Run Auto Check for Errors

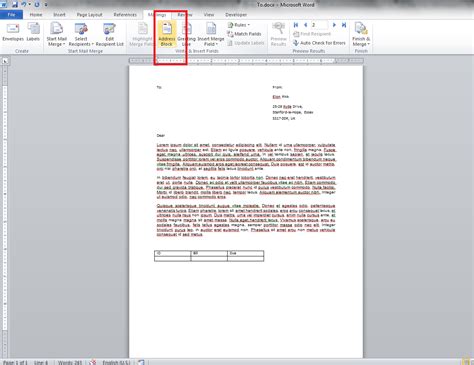[x=319, y=43]
